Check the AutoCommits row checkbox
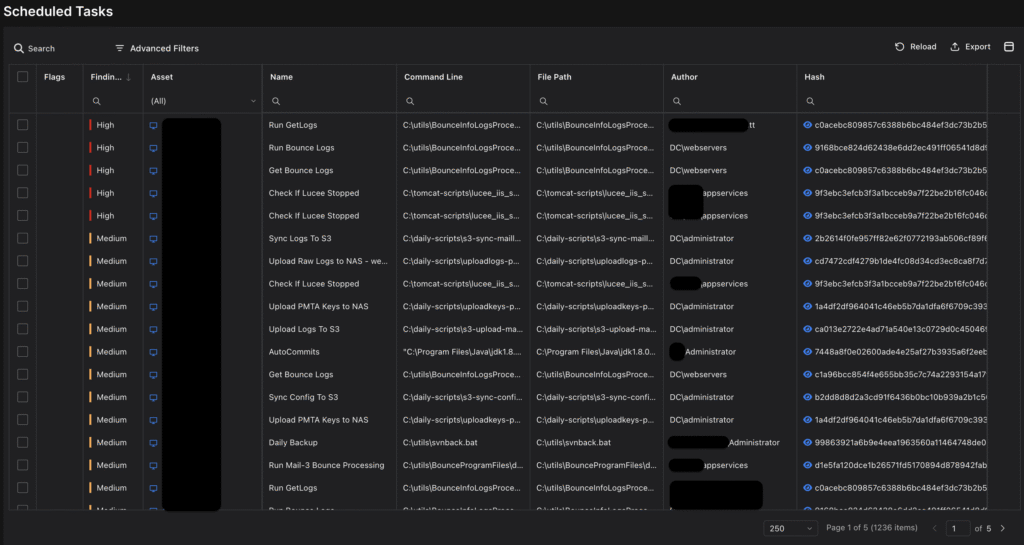1024x545 pixels. [23, 352]
